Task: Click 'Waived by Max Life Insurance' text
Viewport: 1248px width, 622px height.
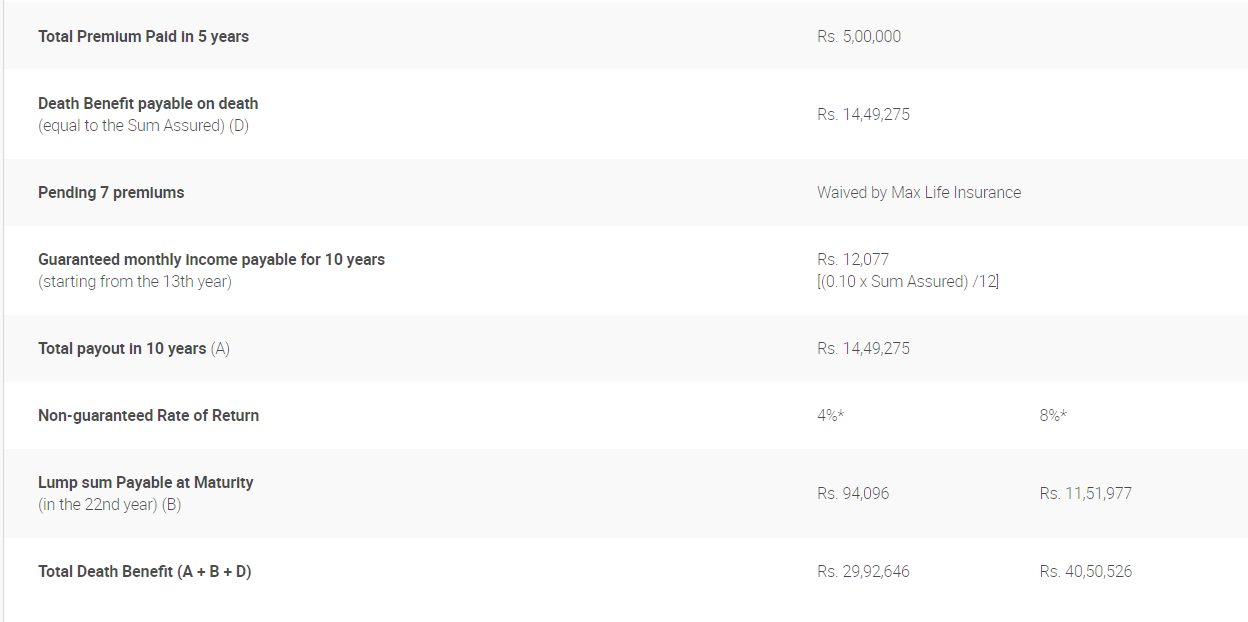Action: [919, 192]
